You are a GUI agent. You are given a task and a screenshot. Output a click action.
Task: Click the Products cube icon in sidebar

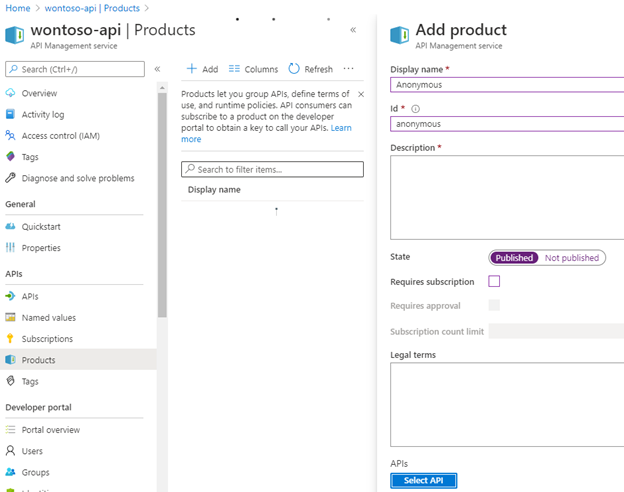coord(10,360)
